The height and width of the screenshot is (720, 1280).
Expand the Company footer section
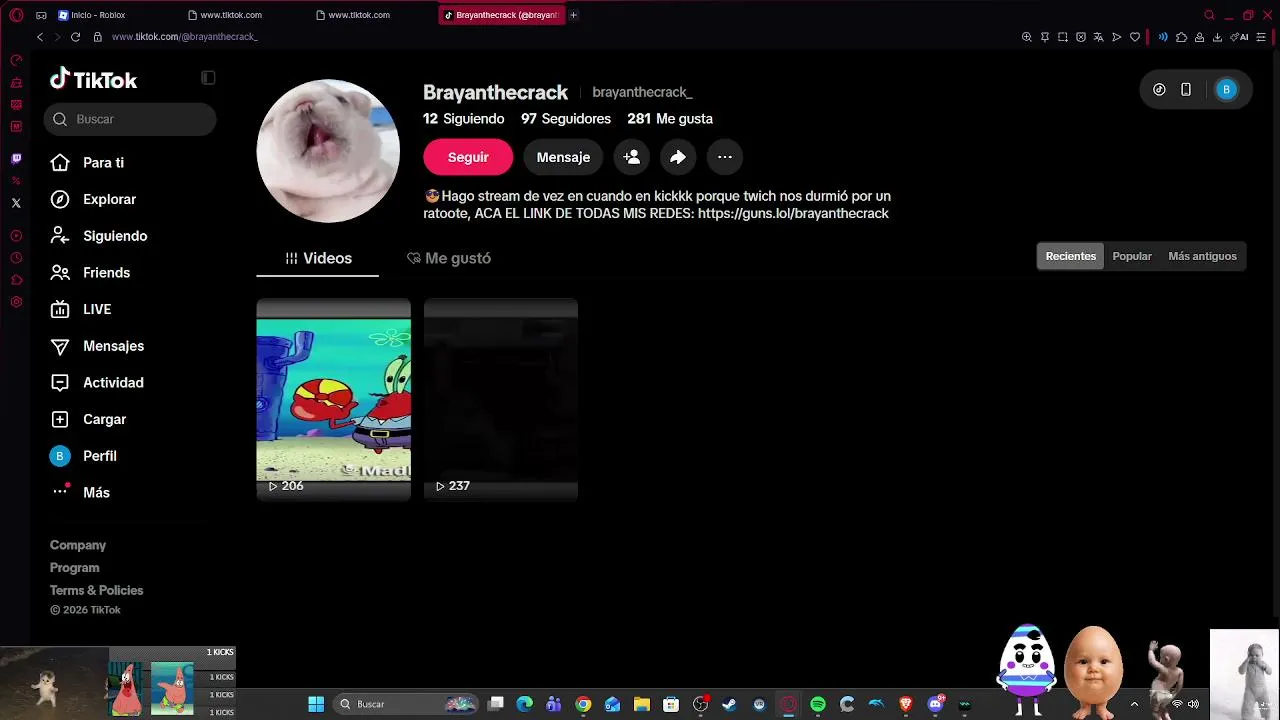pos(78,545)
